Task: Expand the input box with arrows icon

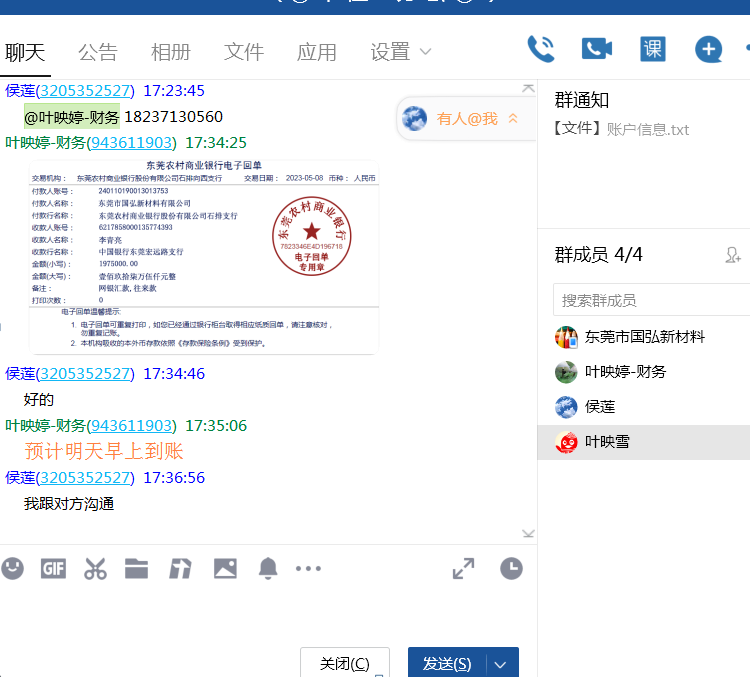Action: pyautogui.click(x=463, y=568)
